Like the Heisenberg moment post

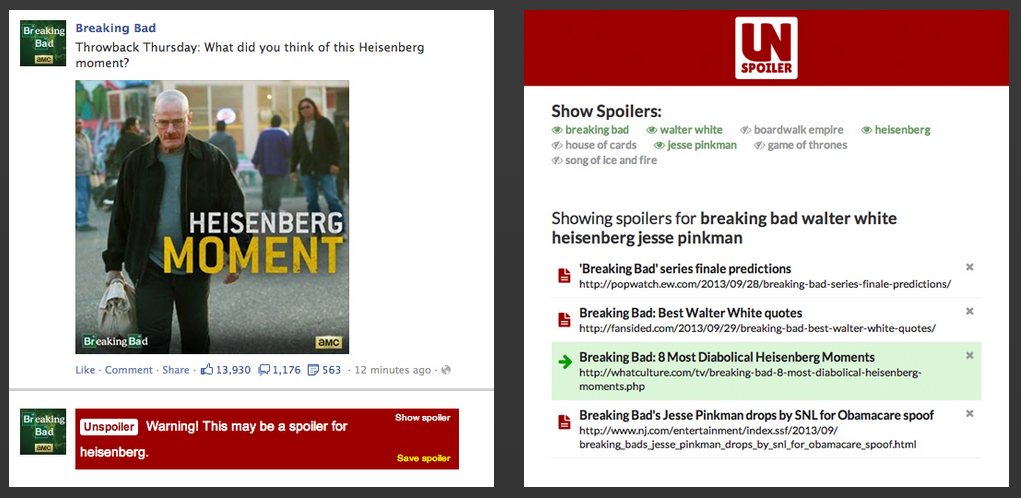85,370
